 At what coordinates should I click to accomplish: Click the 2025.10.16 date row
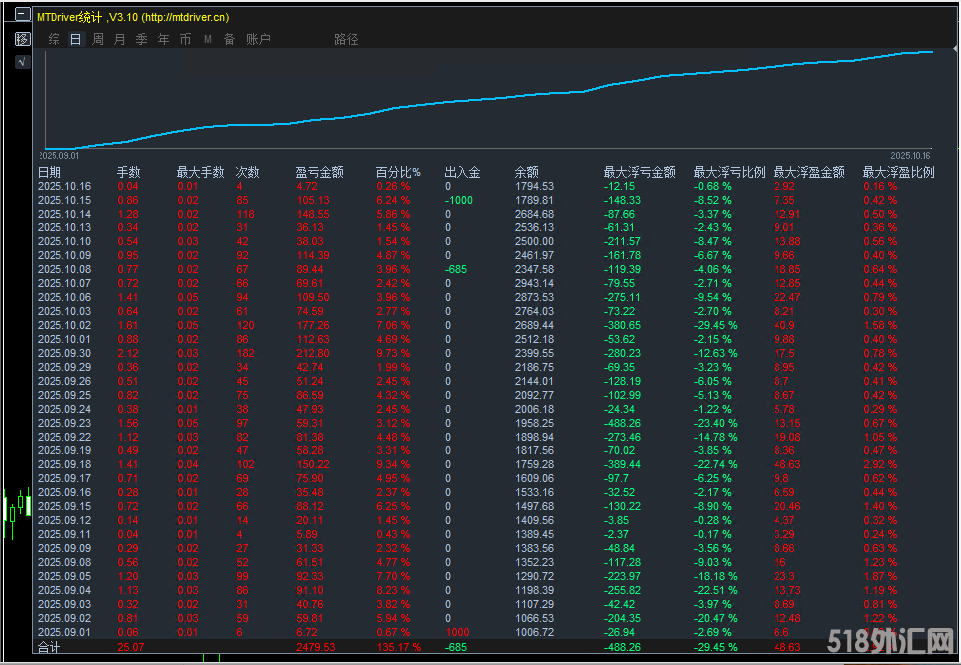[x=64, y=186]
